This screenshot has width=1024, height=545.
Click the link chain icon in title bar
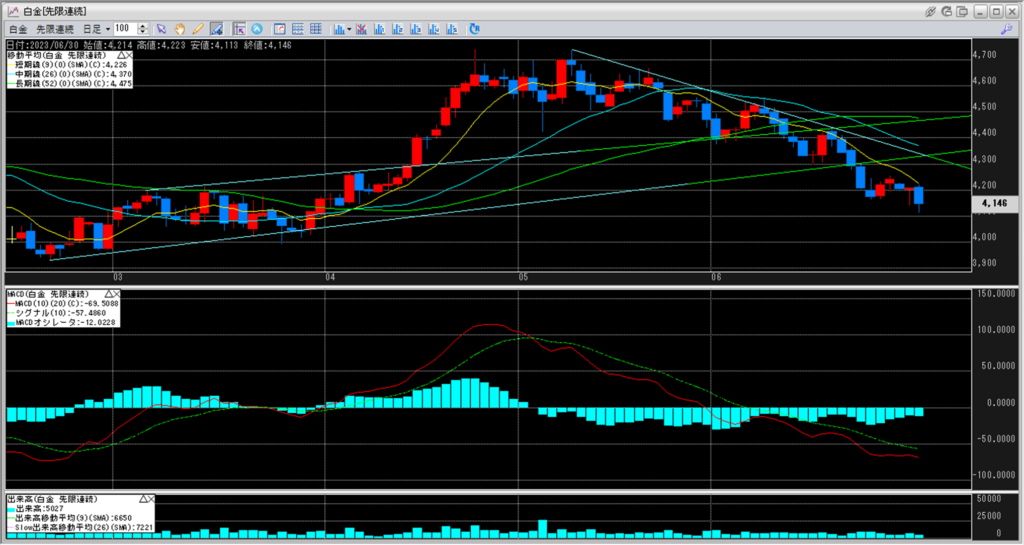[x=930, y=11]
